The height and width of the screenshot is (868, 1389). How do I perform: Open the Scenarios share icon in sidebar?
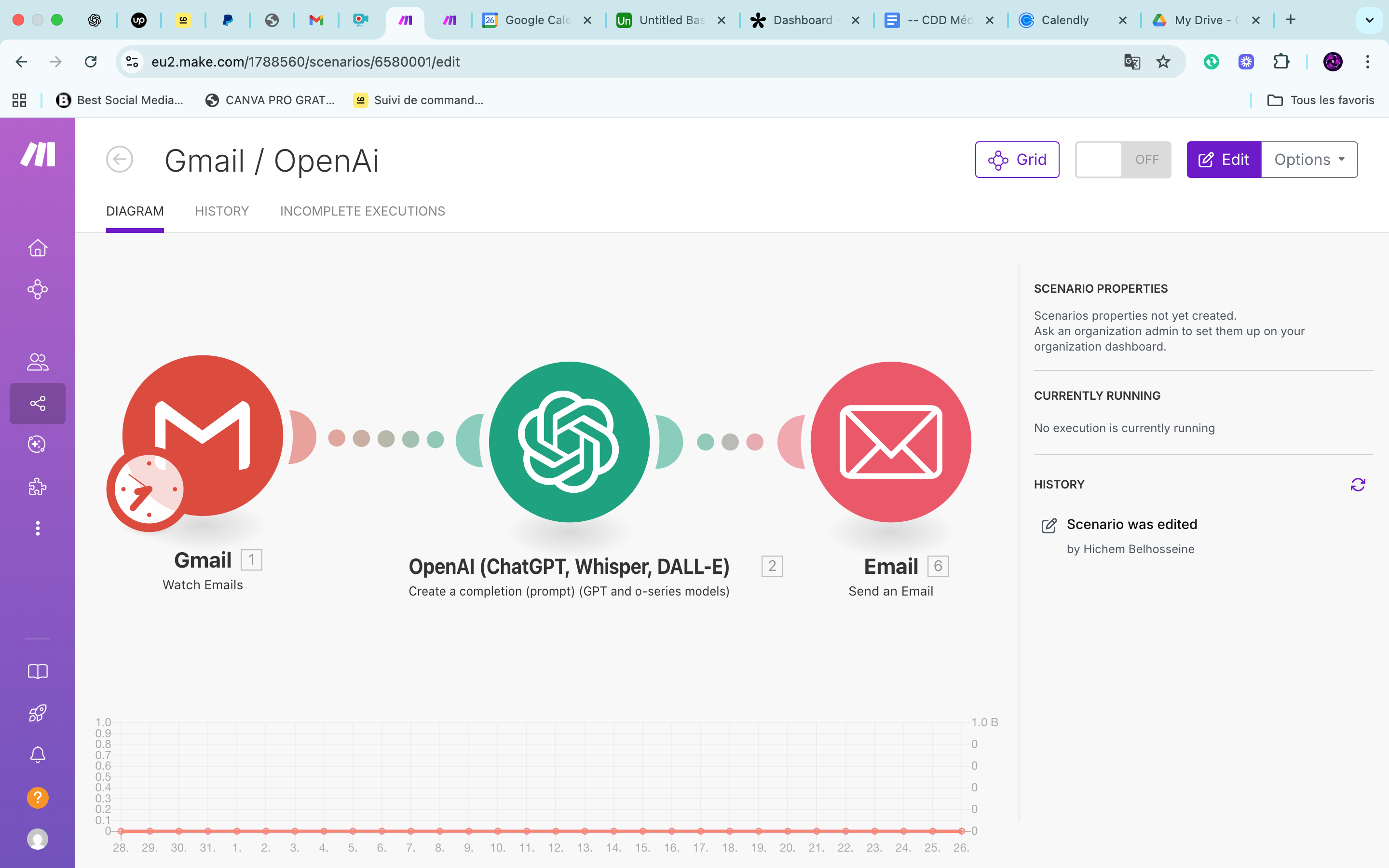click(x=37, y=404)
